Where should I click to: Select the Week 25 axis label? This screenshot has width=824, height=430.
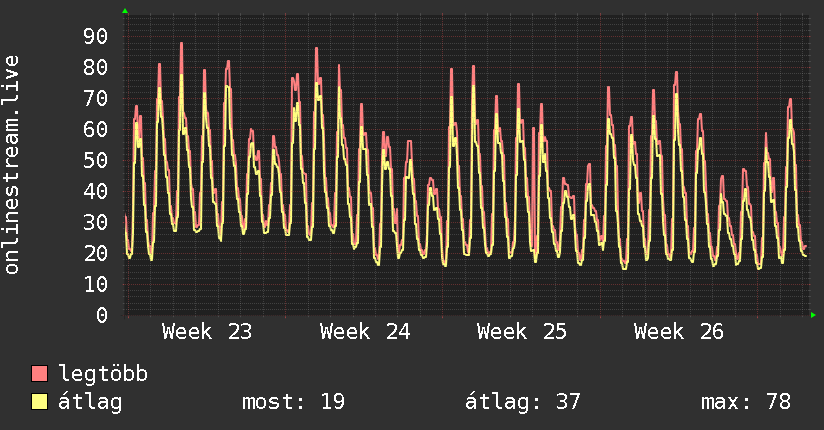(522, 332)
